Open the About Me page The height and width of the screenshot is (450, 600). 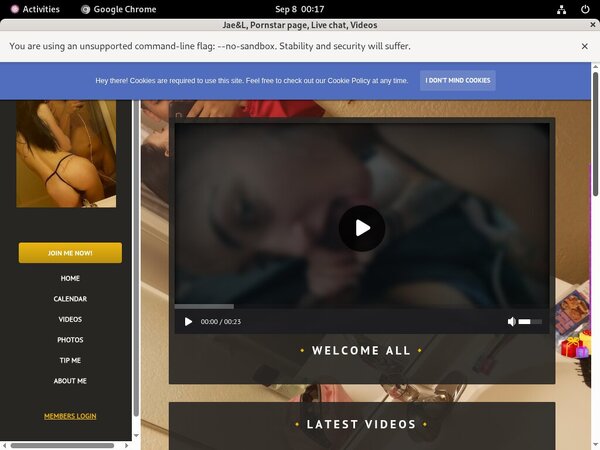(70, 381)
